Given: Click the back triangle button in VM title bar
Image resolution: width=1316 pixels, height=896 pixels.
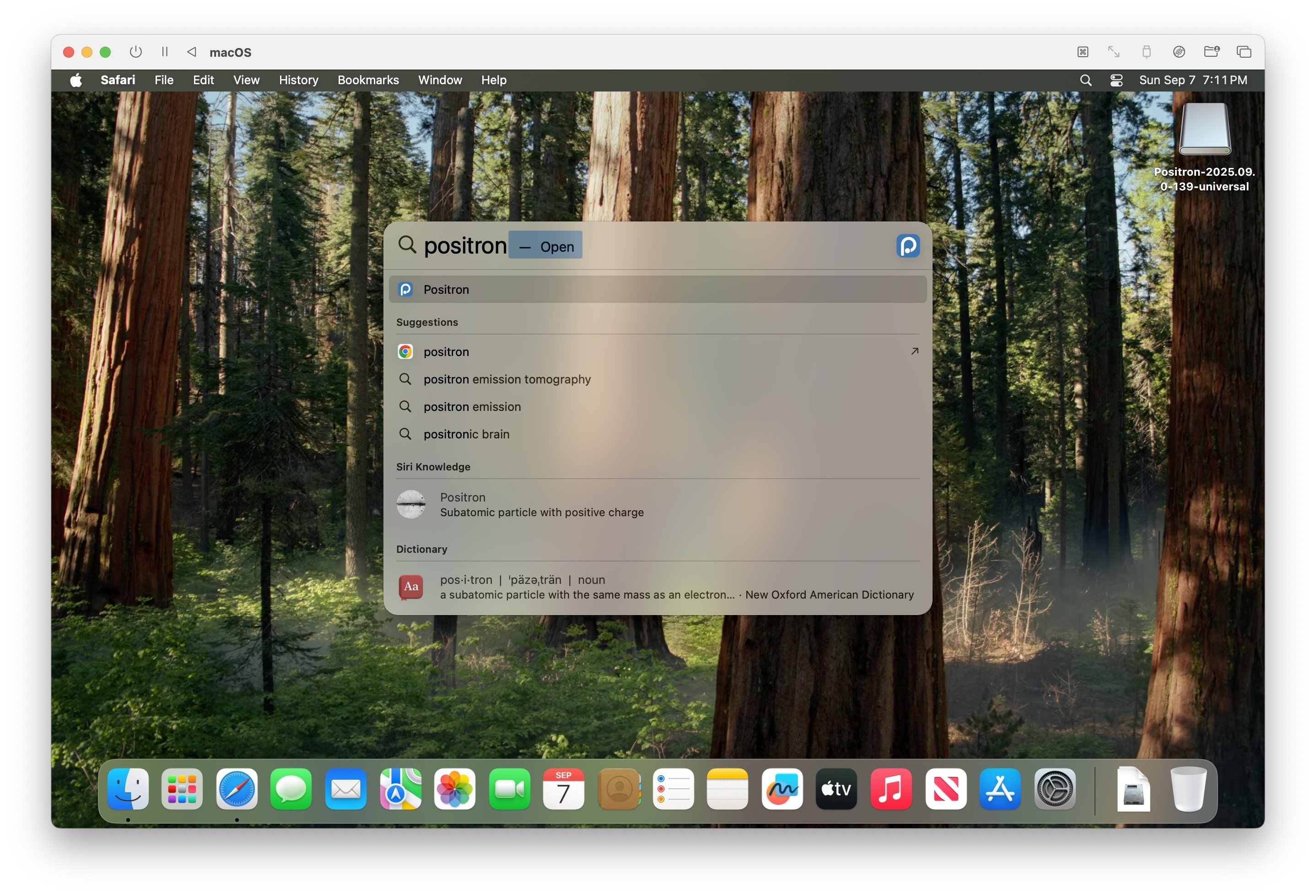Looking at the screenshot, I should click(x=192, y=52).
